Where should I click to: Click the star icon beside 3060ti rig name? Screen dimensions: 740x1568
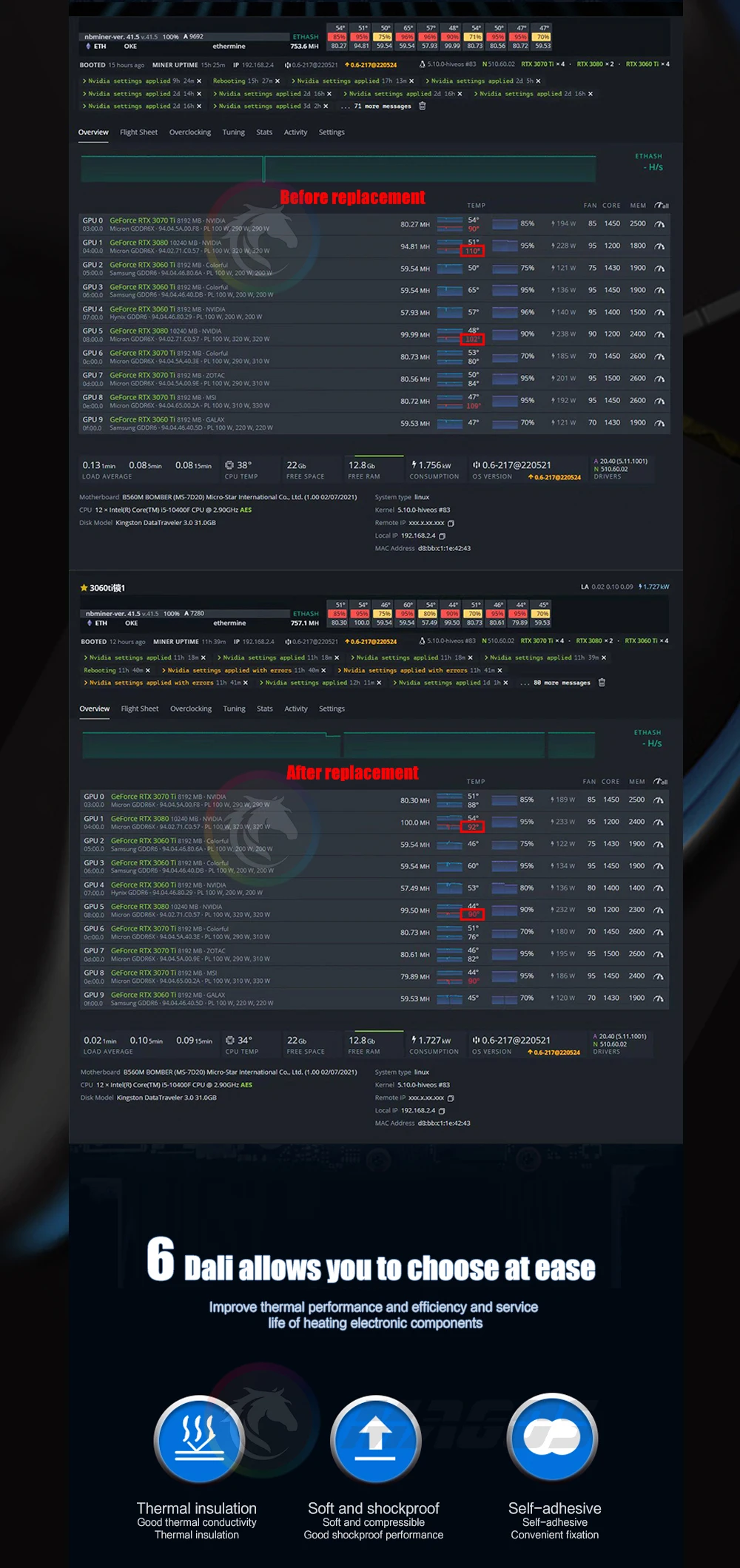pyautogui.click(x=84, y=588)
